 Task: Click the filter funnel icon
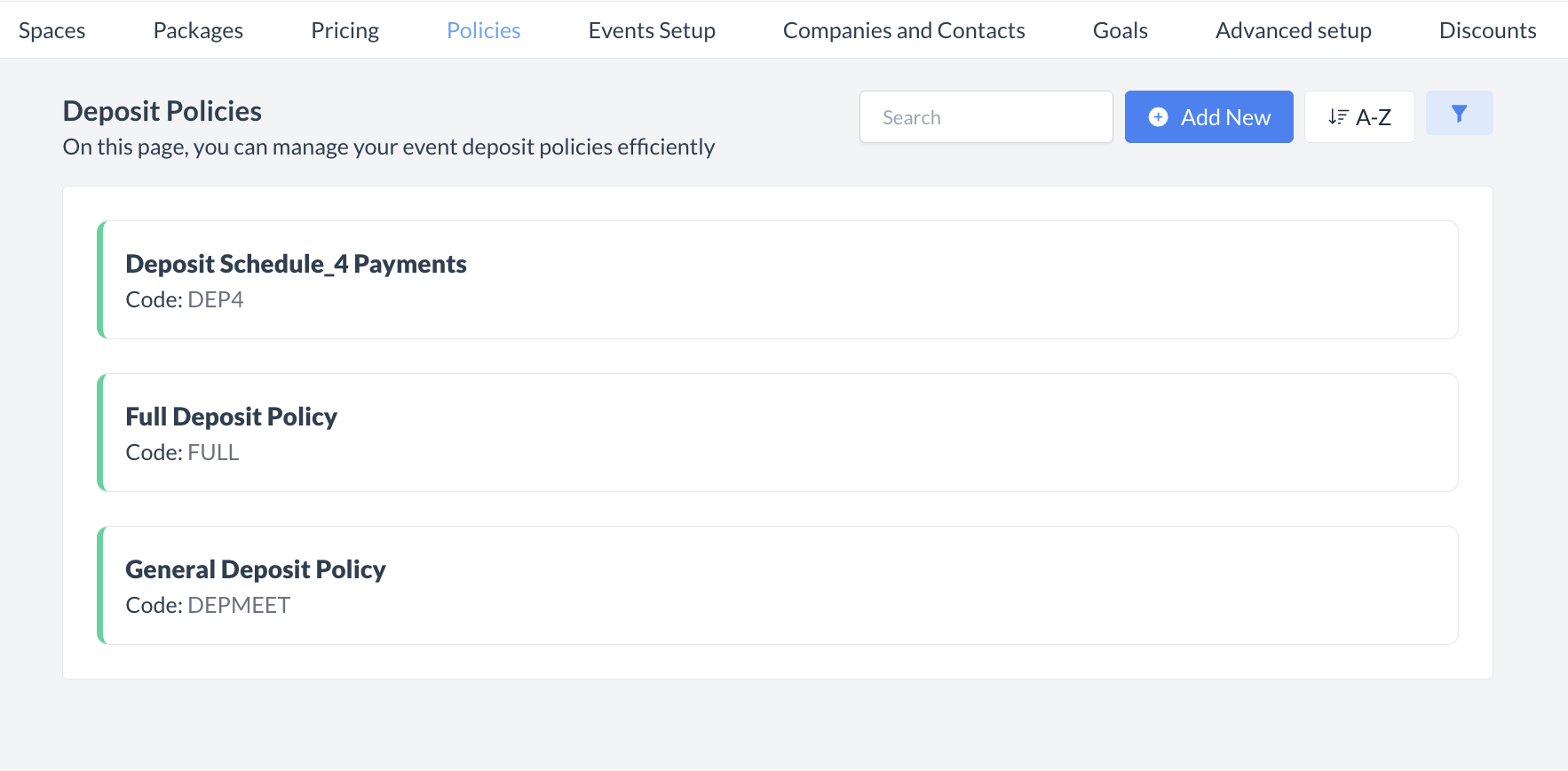click(1459, 114)
